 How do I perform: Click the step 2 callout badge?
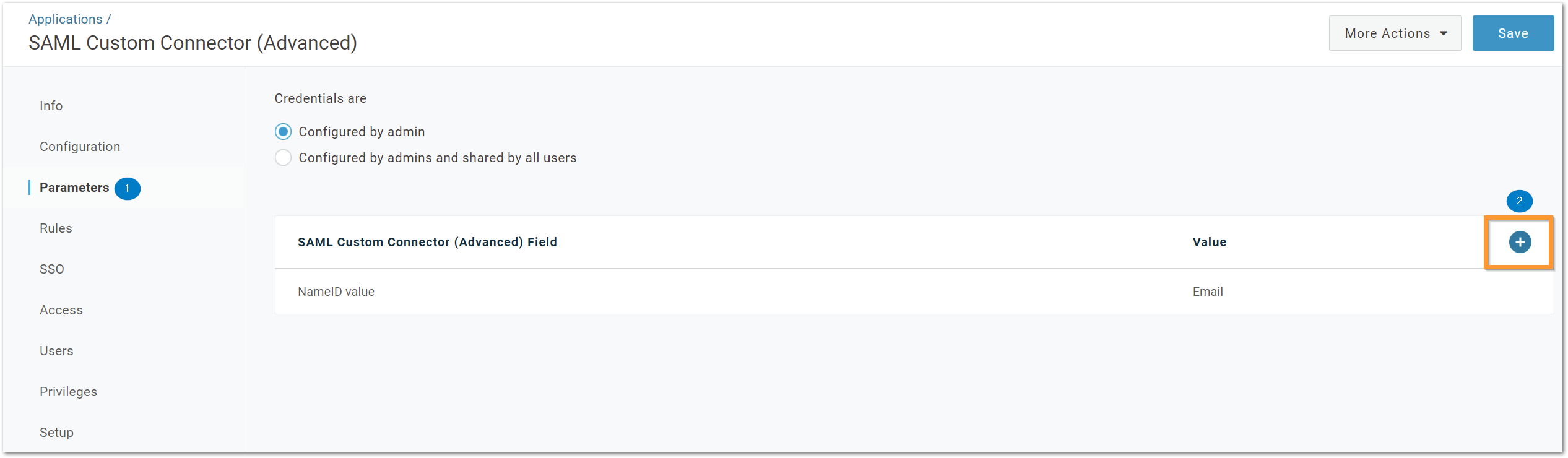1519,201
